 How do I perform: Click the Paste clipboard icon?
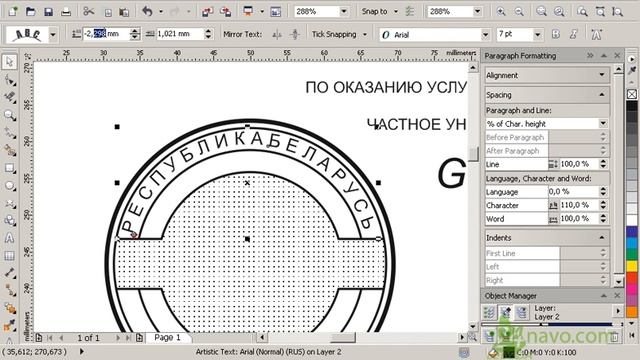click(124, 12)
